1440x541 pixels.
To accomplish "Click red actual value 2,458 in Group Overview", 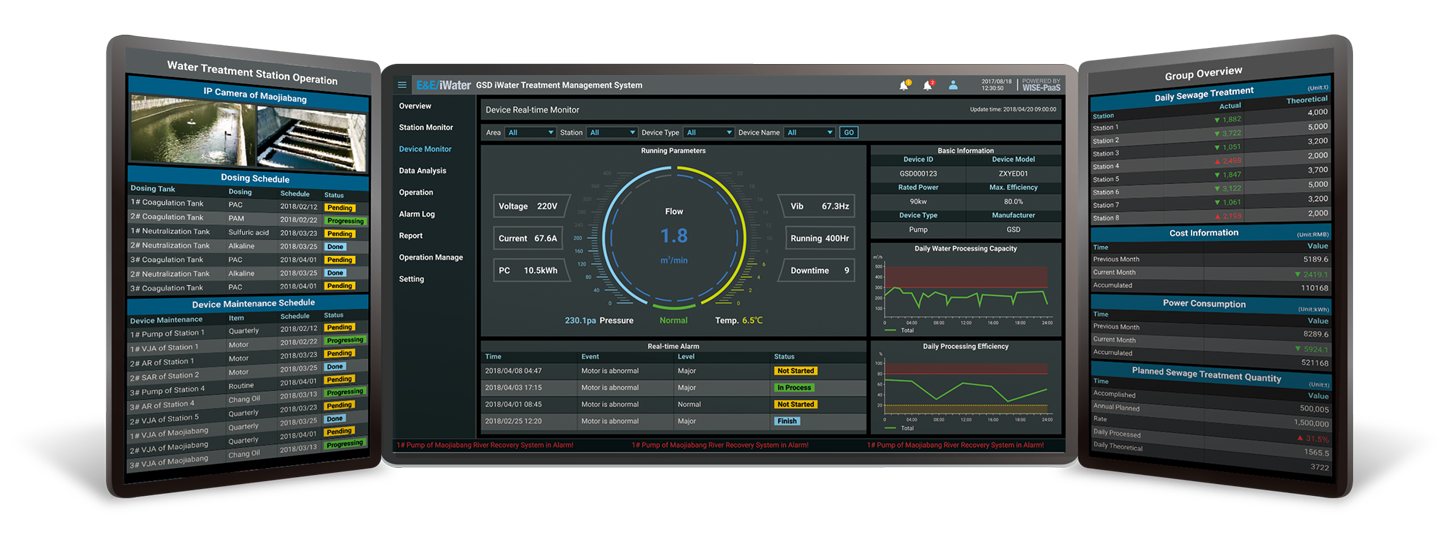I will pyautogui.click(x=1228, y=160).
